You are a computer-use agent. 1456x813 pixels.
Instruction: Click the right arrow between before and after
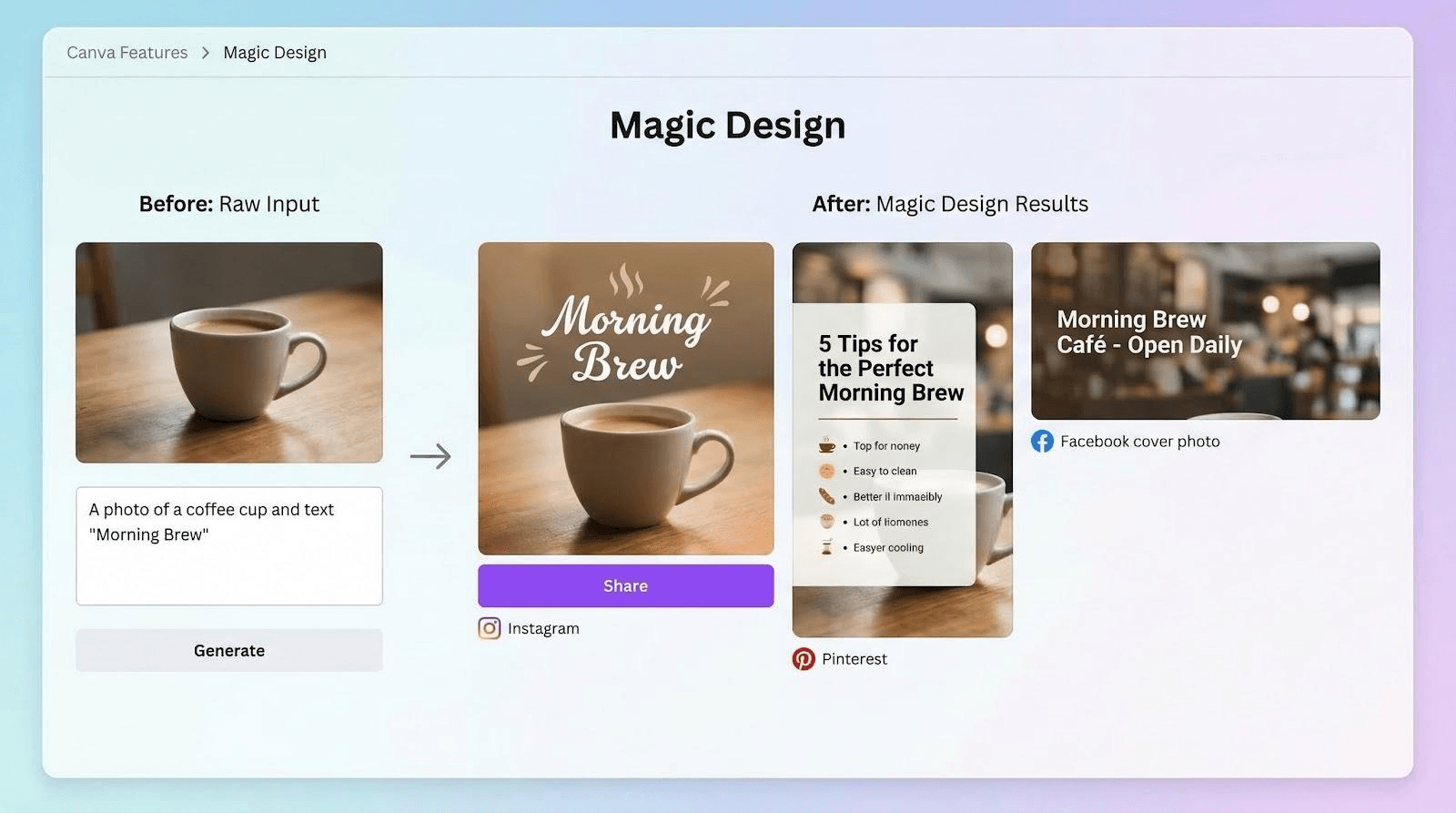(430, 456)
